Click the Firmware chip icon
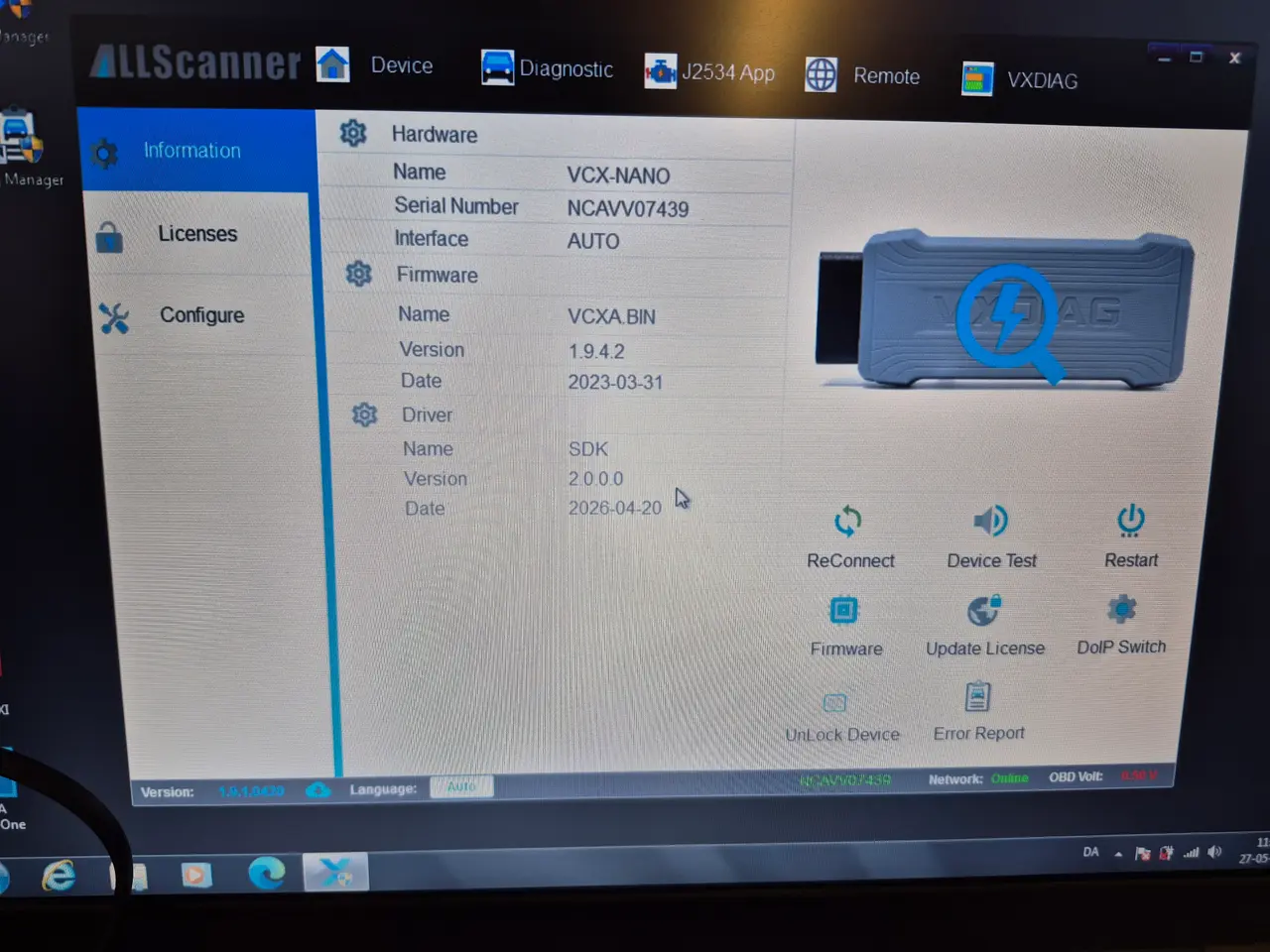The width and height of the screenshot is (1270, 952). click(843, 609)
